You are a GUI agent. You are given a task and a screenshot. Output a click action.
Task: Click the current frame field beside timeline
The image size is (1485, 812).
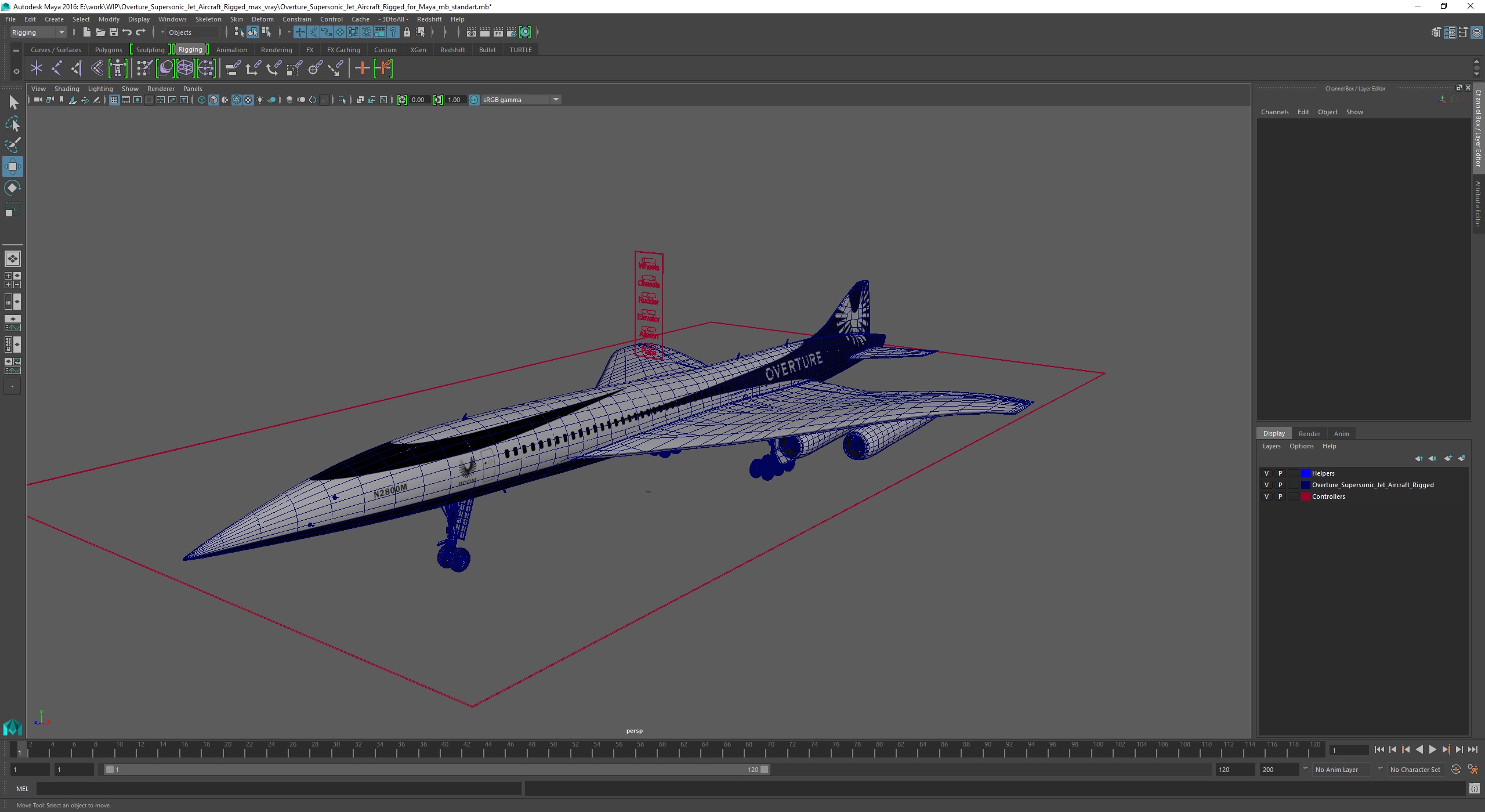(x=1349, y=750)
